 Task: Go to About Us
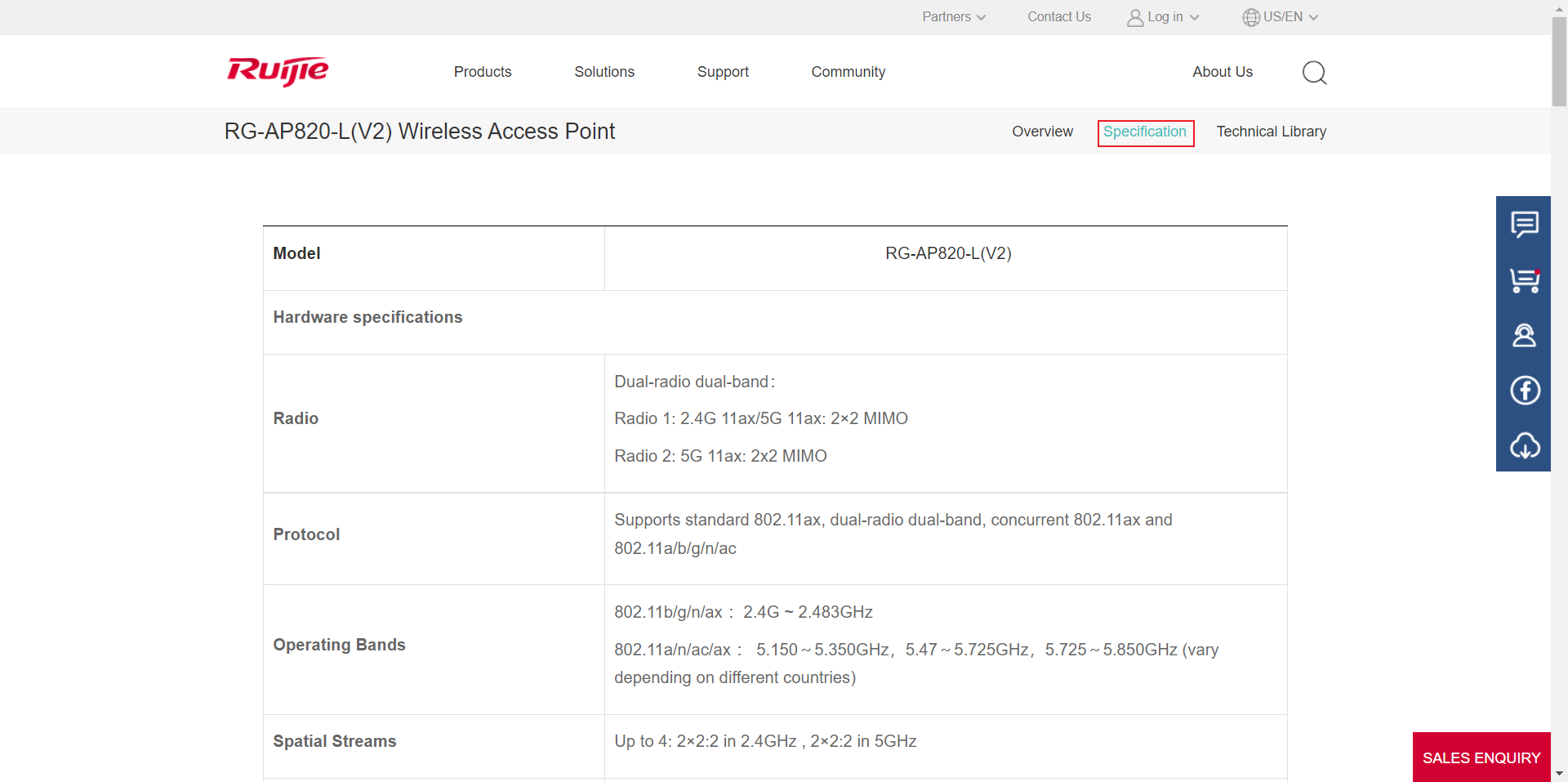tap(1223, 72)
